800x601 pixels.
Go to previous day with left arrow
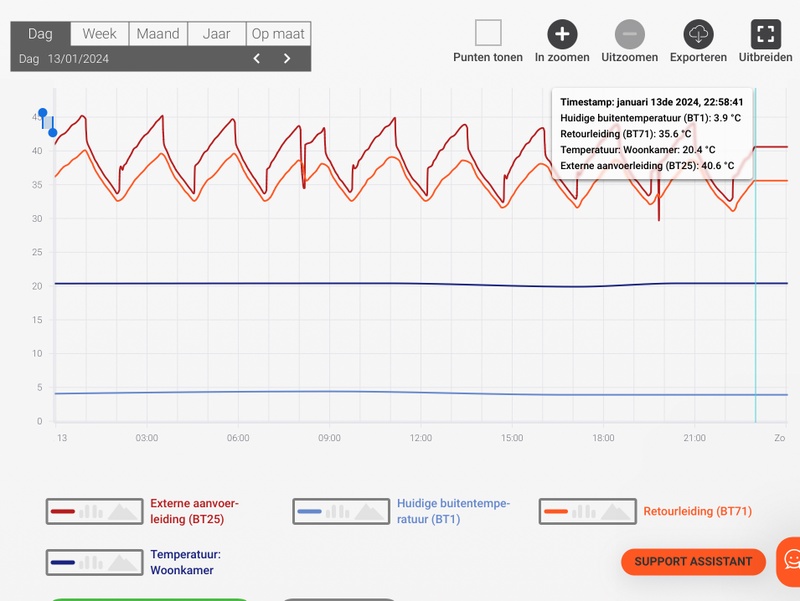point(257,59)
